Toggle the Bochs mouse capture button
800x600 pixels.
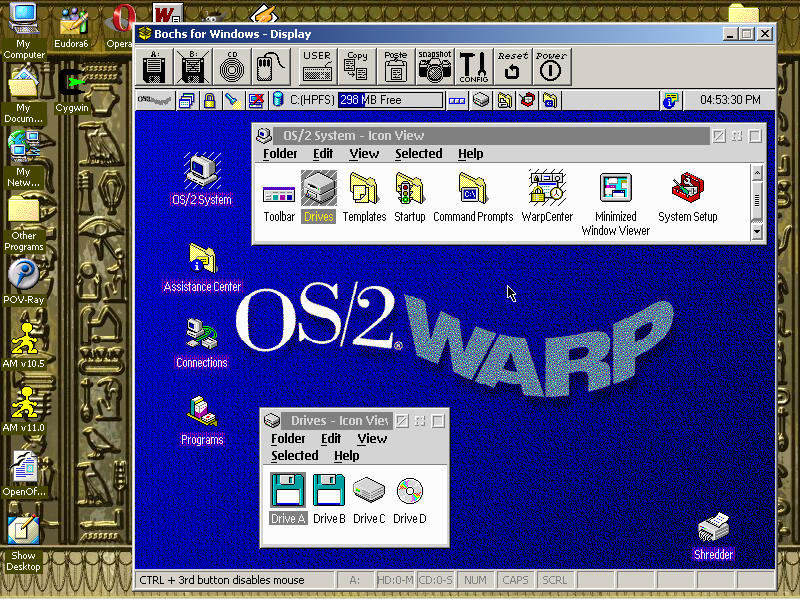[270, 67]
